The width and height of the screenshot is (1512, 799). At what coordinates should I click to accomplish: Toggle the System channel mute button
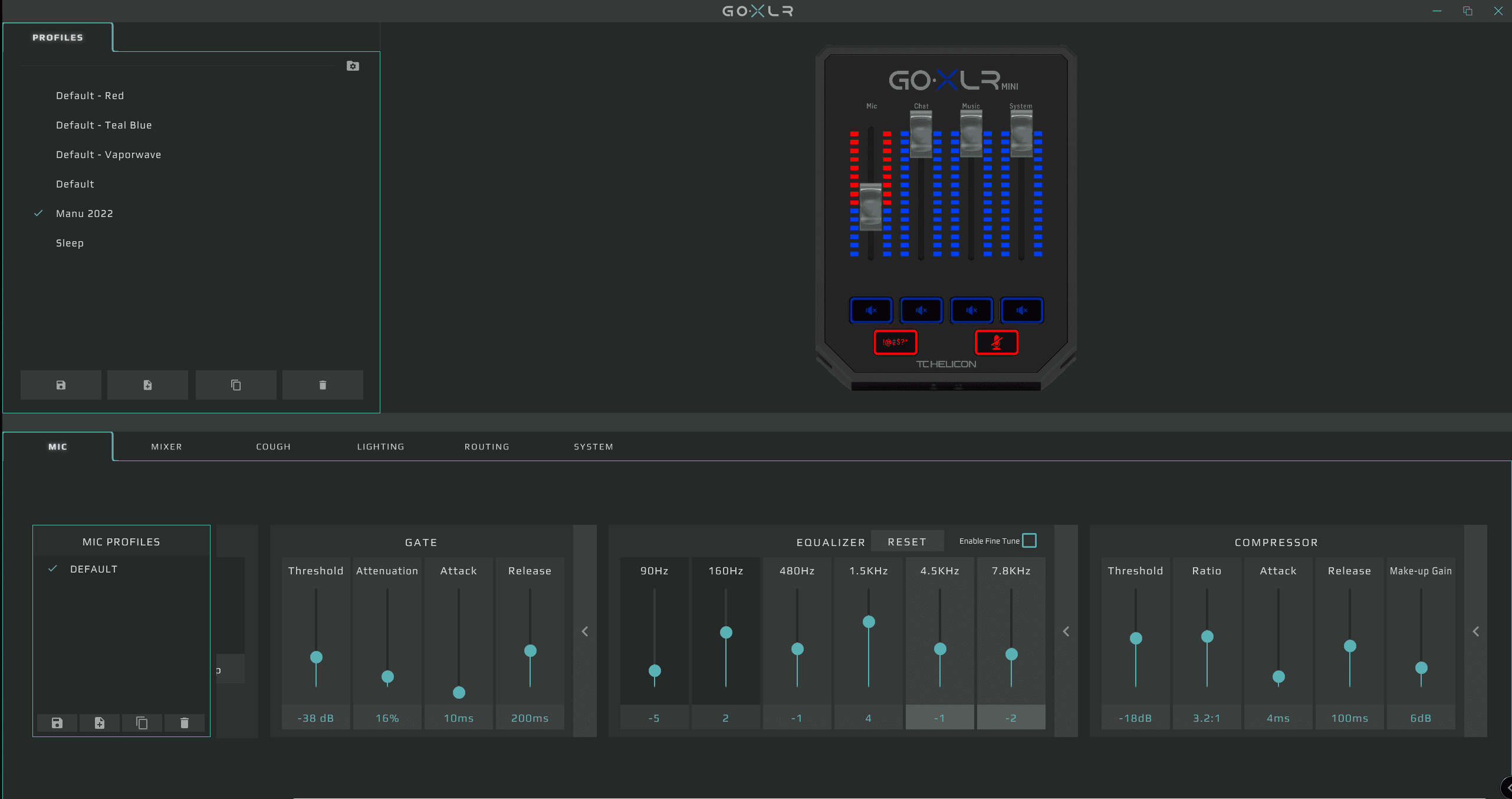(x=1021, y=310)
